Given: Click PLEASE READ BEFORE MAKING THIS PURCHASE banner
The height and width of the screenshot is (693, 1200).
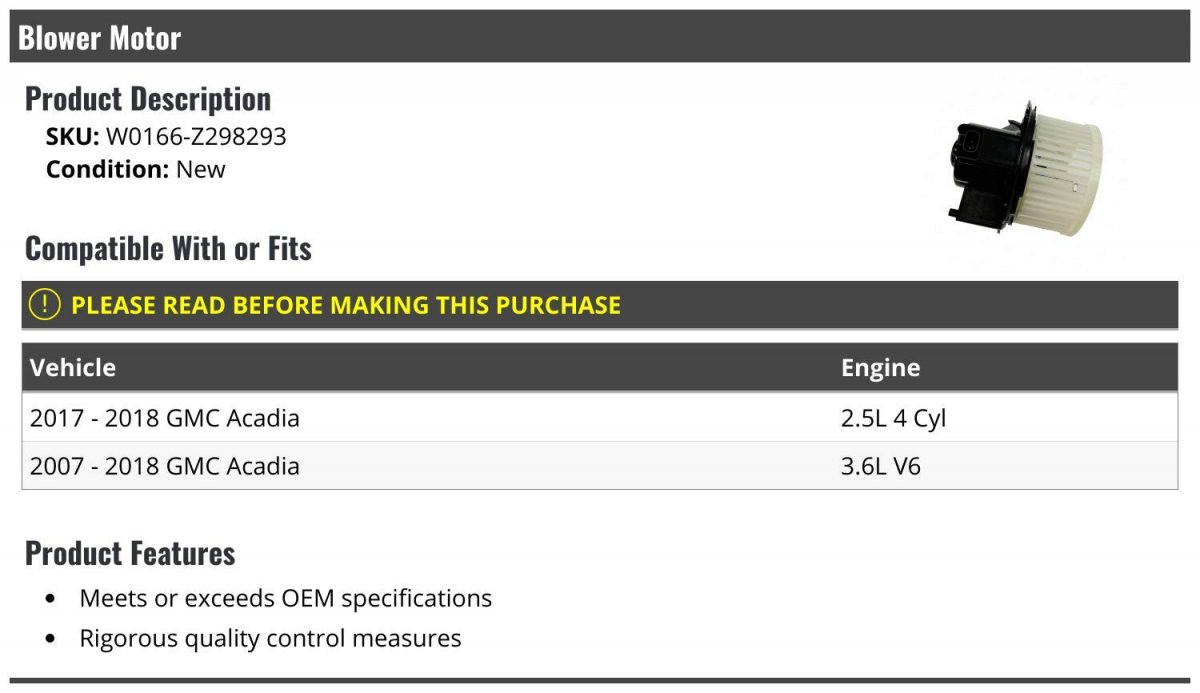Looking at the screenshot, I should pos(600,305).
